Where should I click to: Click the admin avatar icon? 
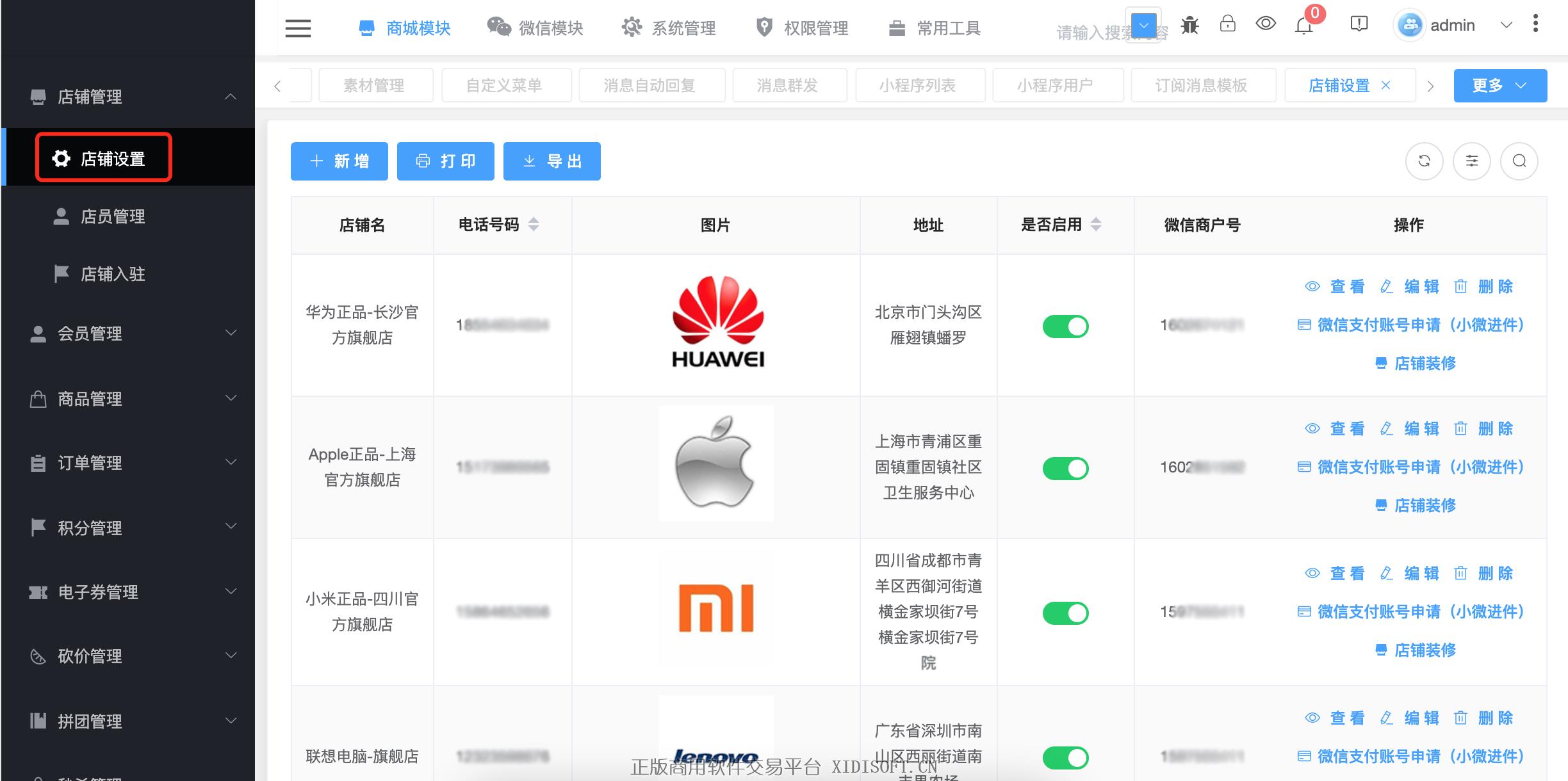point(1410,26)
